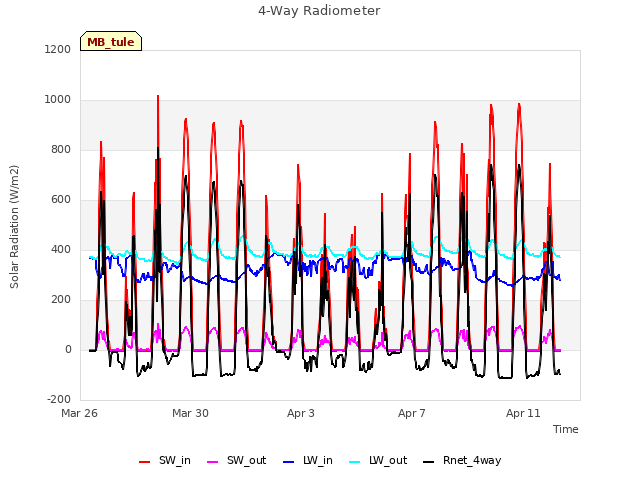Click the Mar 30 x-axis label

191,413
